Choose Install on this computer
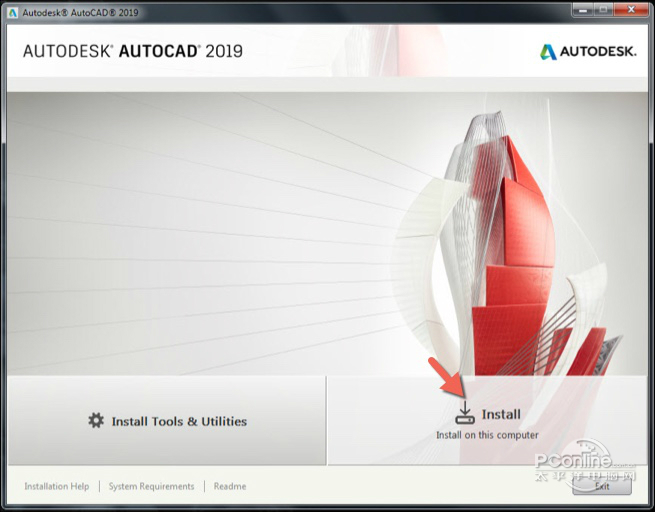Screen dimensions: 655x512 [487, 421]
